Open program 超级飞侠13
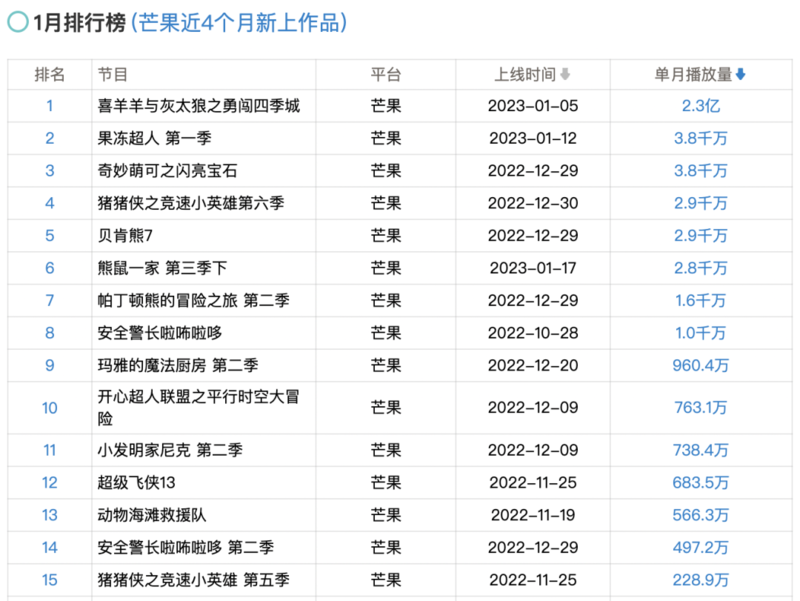This screenshot has width=800, height=601. (136, 483)
